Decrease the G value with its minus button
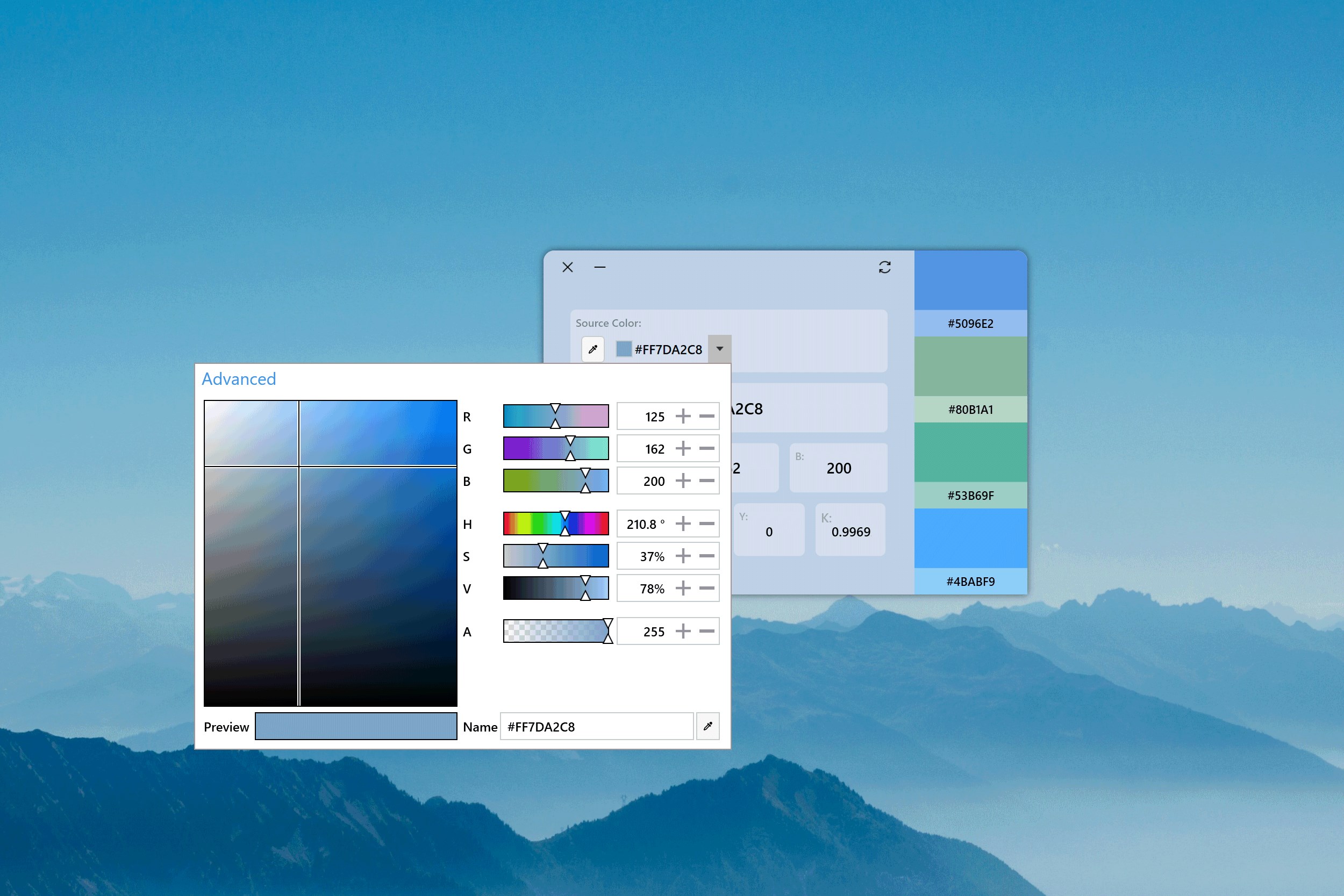Viewport: 1344px width, 896px height. (x=707, y=449)
